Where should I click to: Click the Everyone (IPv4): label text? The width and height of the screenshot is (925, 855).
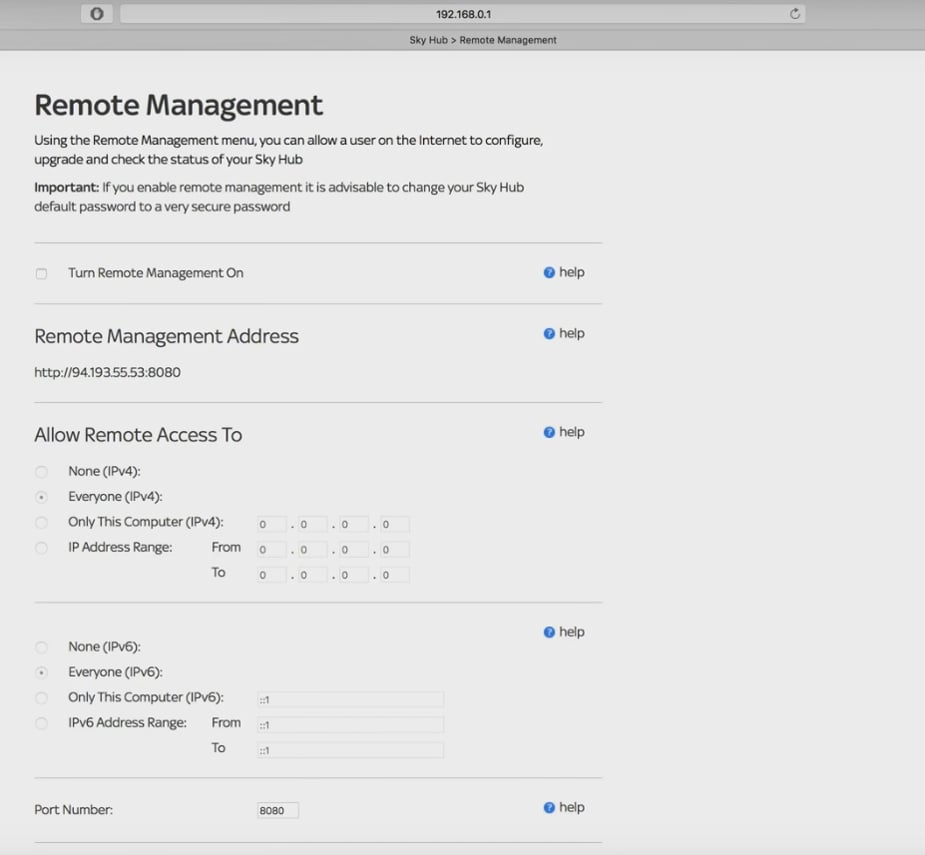(x=115, y=497)
